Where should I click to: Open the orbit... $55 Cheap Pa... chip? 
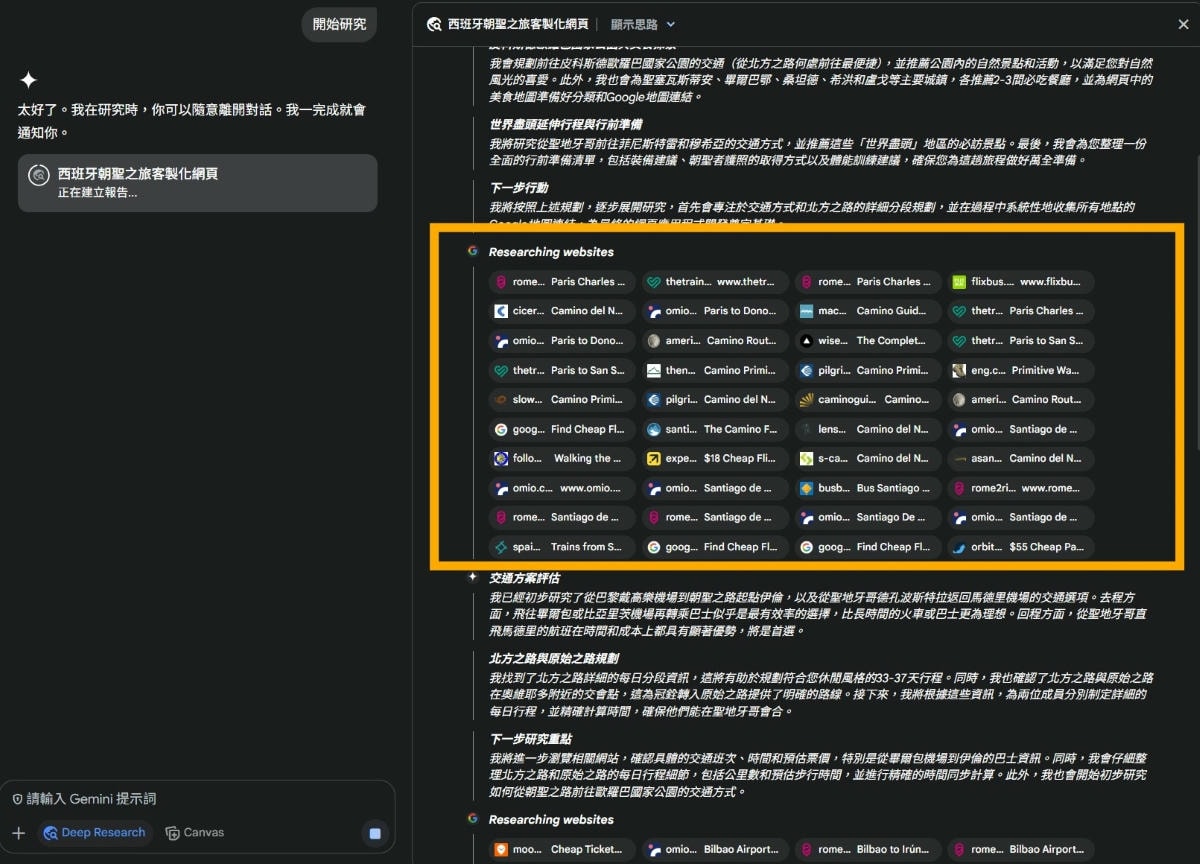(1021, 547)
